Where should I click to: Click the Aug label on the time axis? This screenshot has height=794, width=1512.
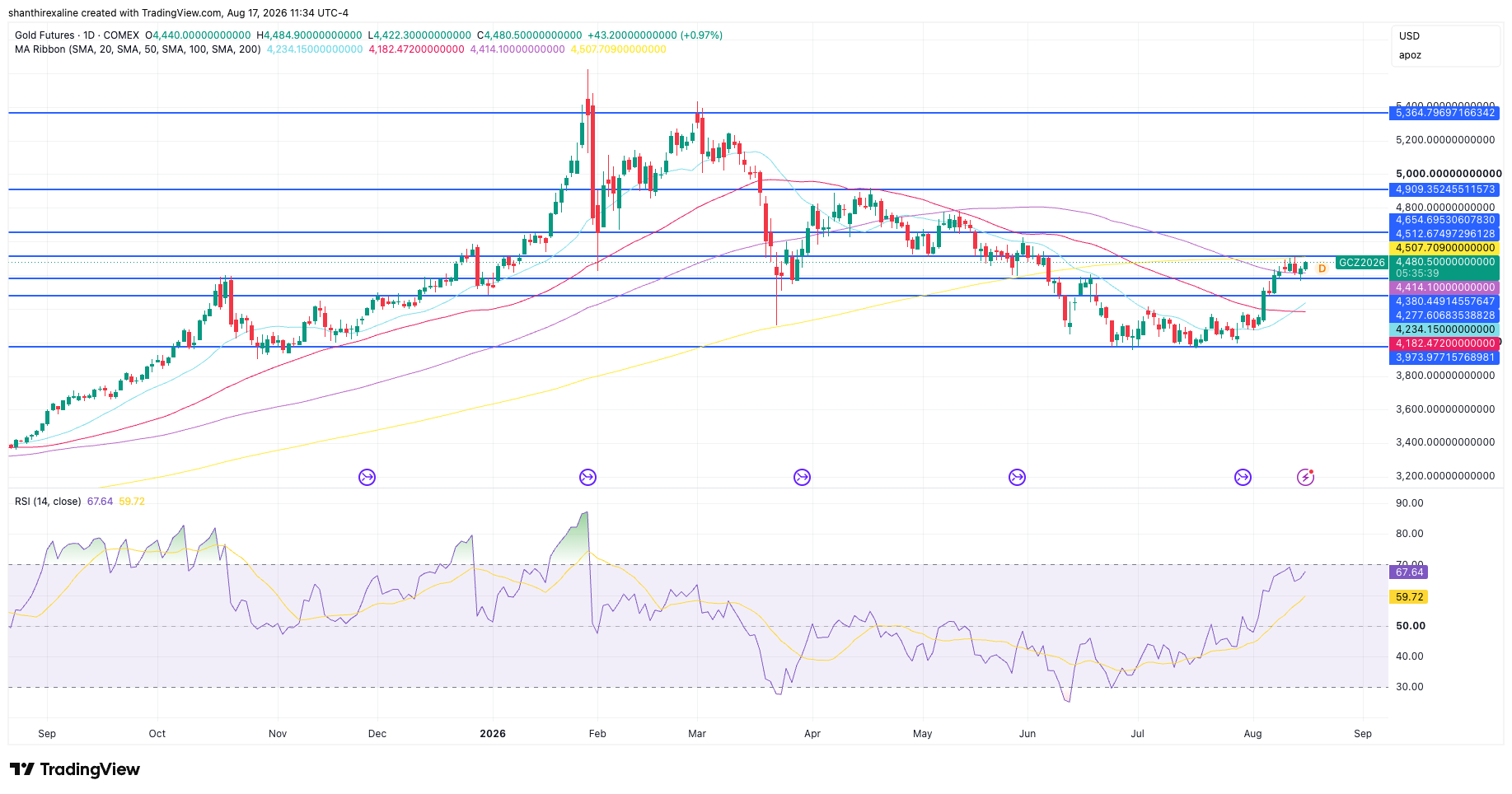[x=1252, y=734]
